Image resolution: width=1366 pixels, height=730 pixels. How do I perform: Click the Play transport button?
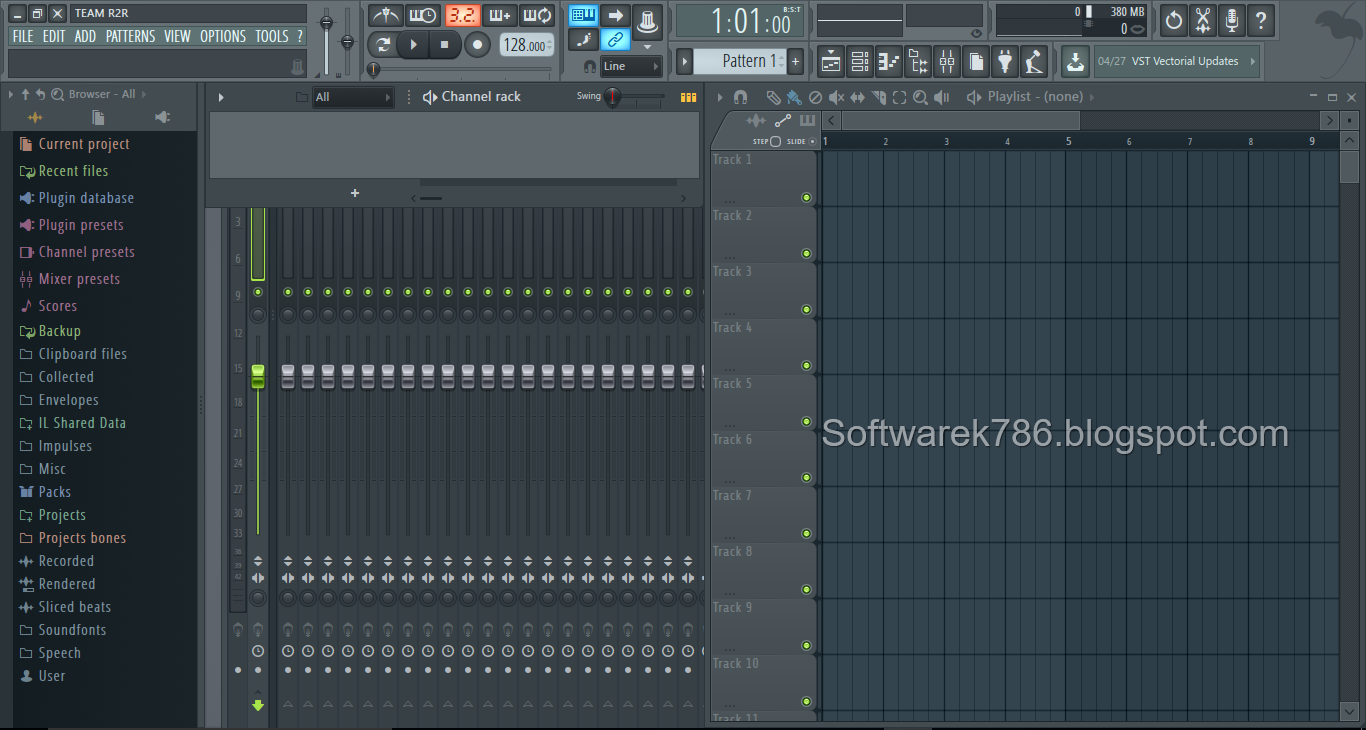[x=413, y=45]
